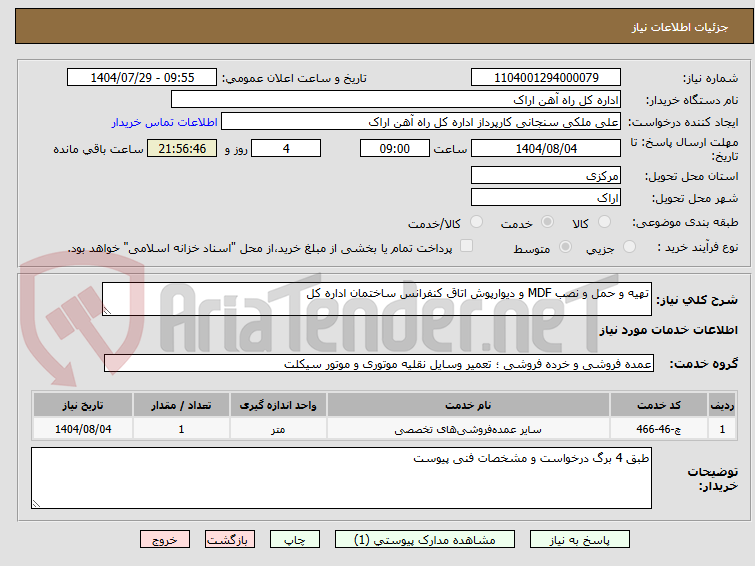Click the ایجاد کننده درخواست field

421,122
